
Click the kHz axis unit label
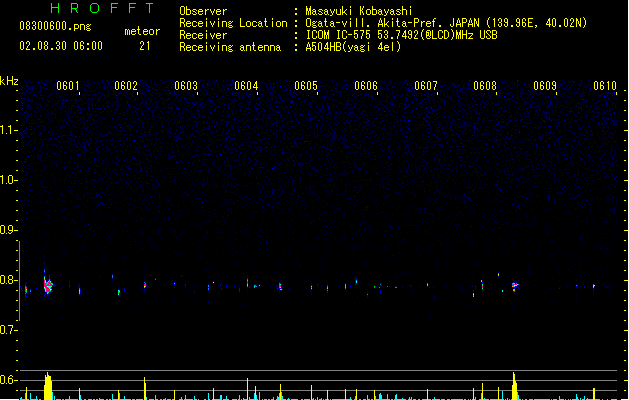(x=9, y=81)
